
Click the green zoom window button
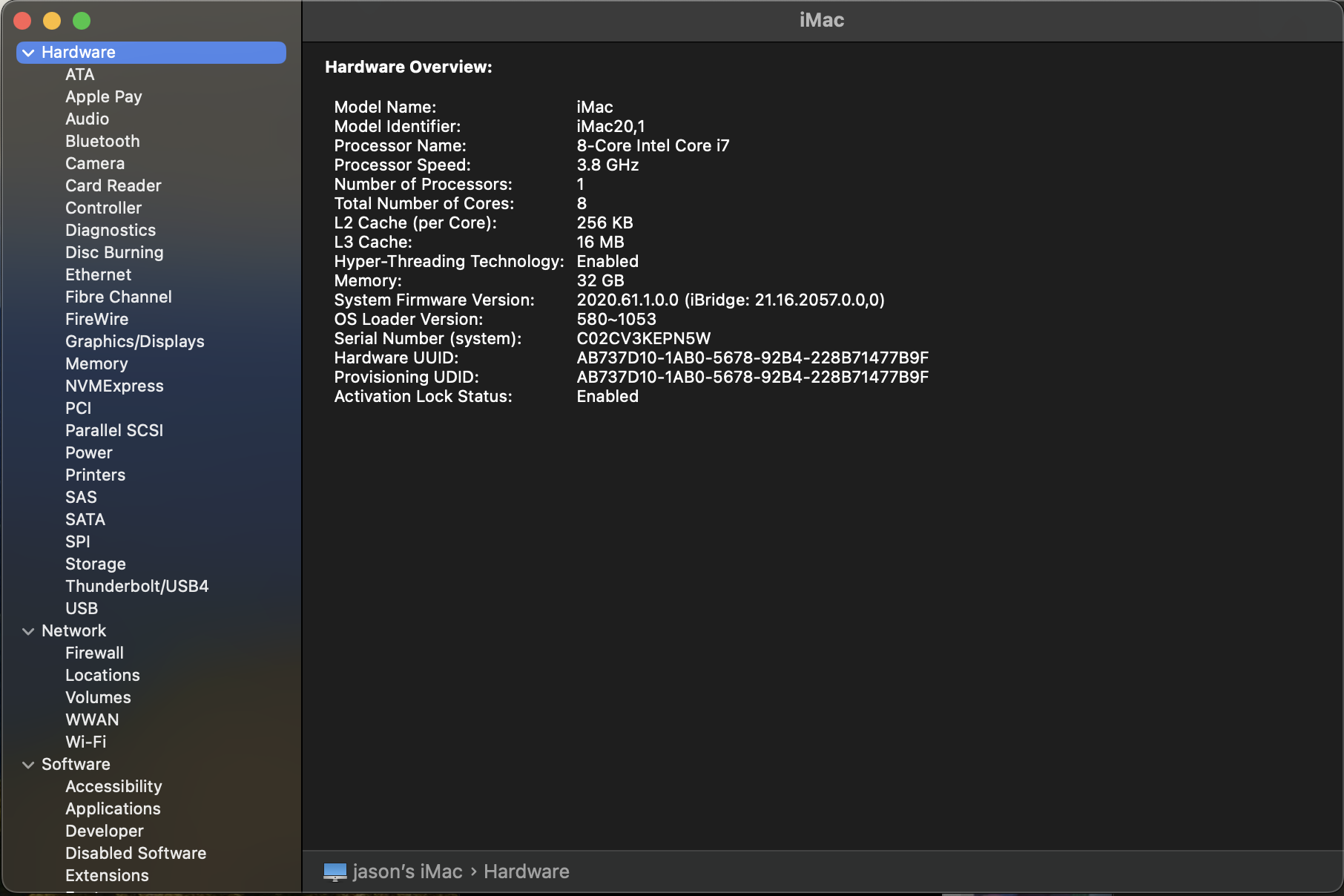[x=82, y=22]
